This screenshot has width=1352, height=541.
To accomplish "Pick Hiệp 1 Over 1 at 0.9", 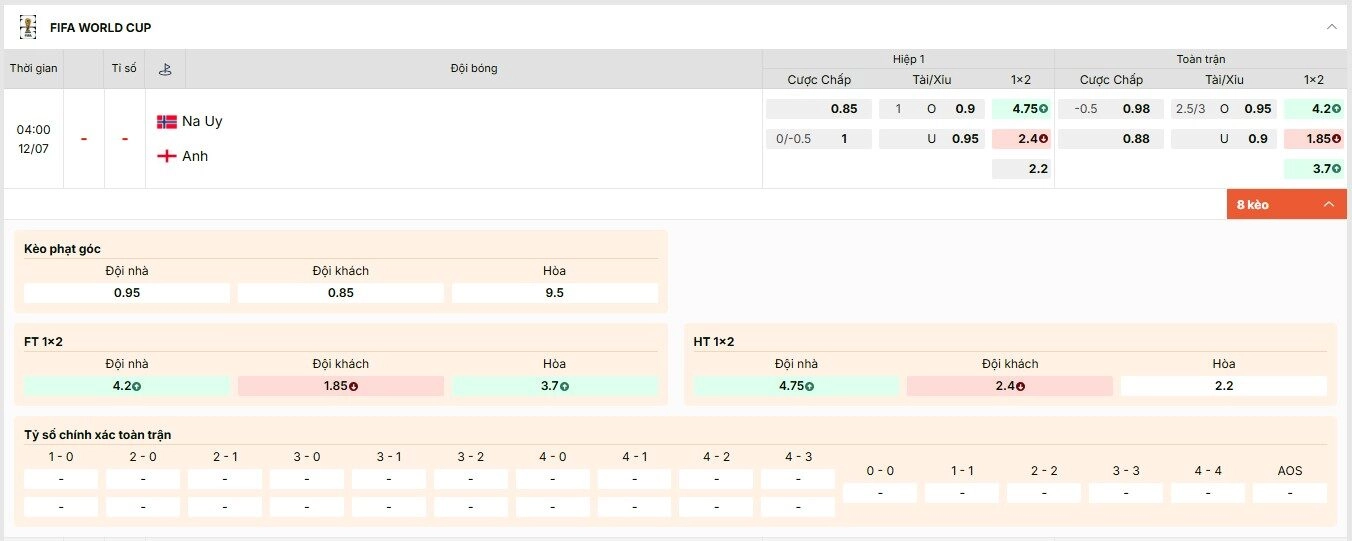I will pos(932,109).
